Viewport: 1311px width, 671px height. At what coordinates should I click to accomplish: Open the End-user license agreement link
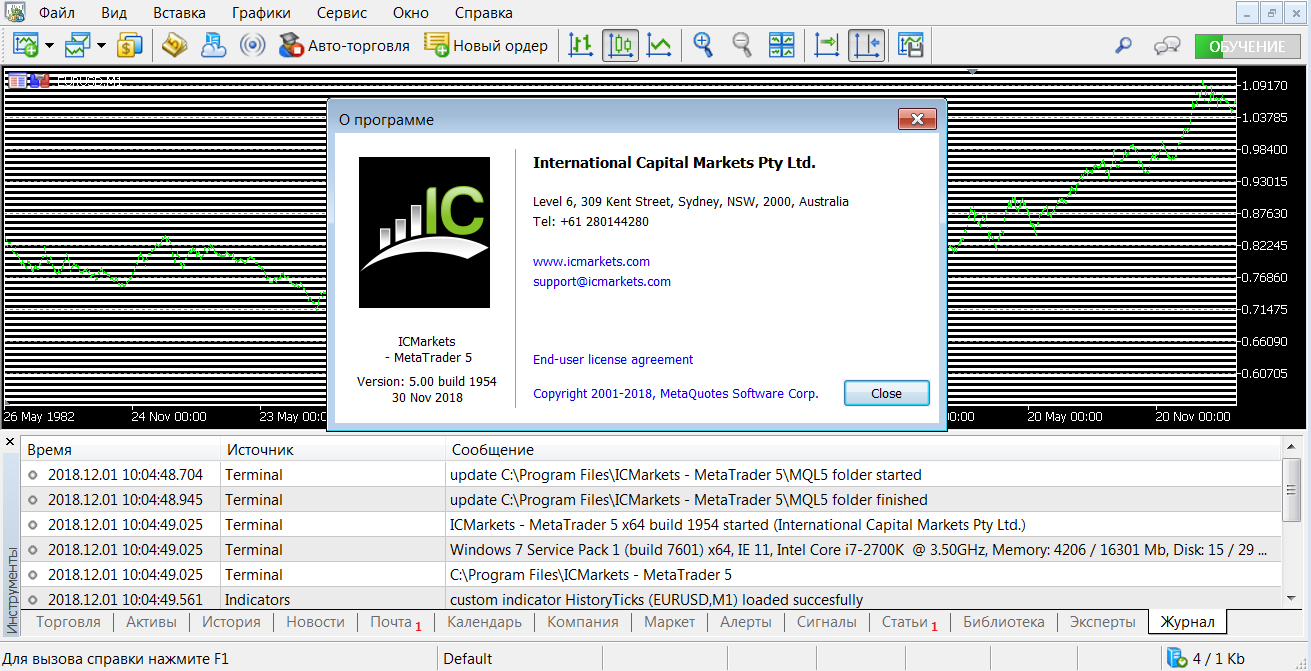613,360
